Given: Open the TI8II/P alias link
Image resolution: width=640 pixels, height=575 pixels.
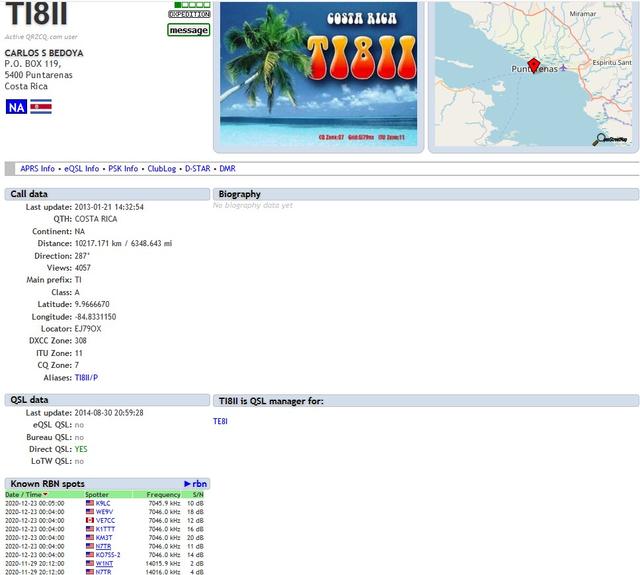Looking at the screenshot, I should point(86,377).
